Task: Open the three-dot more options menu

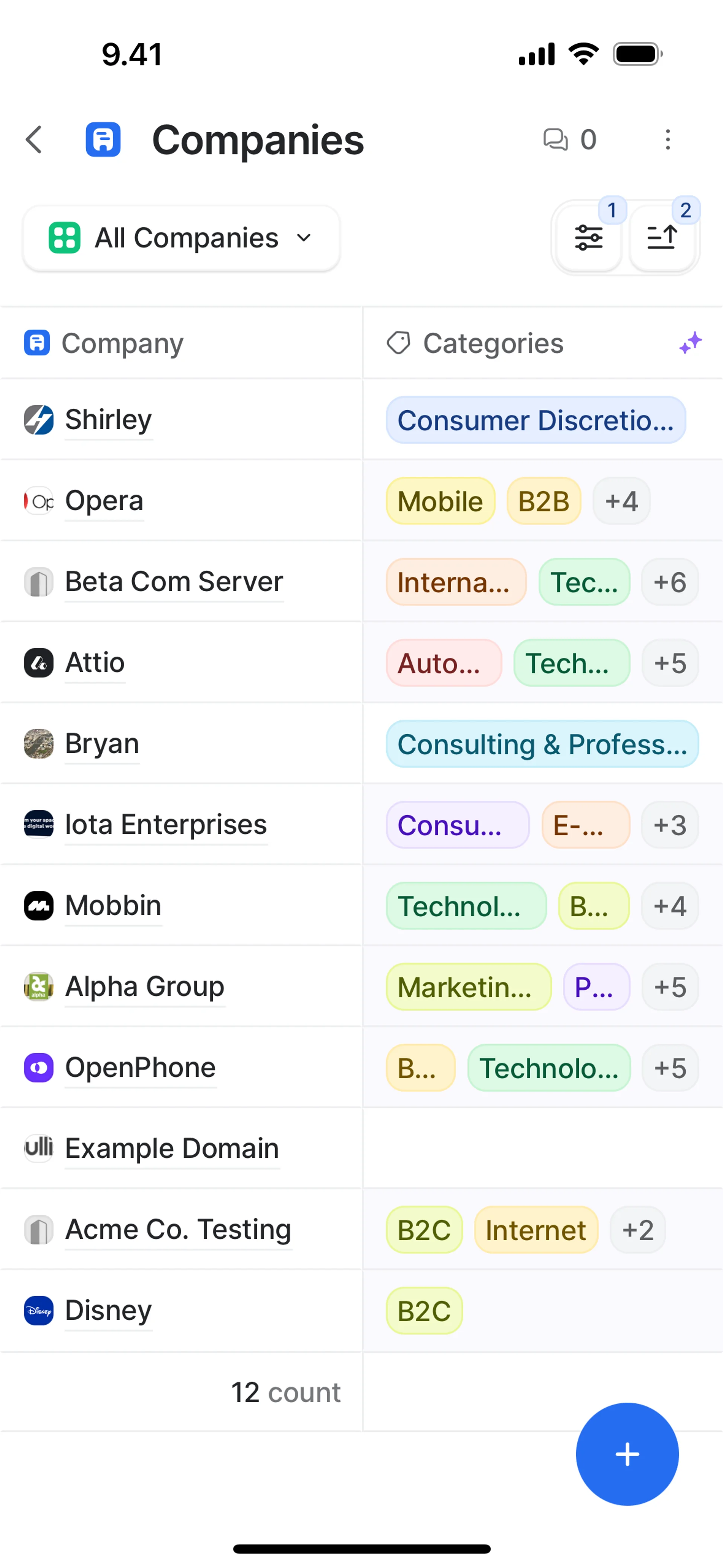Action: 668,140
